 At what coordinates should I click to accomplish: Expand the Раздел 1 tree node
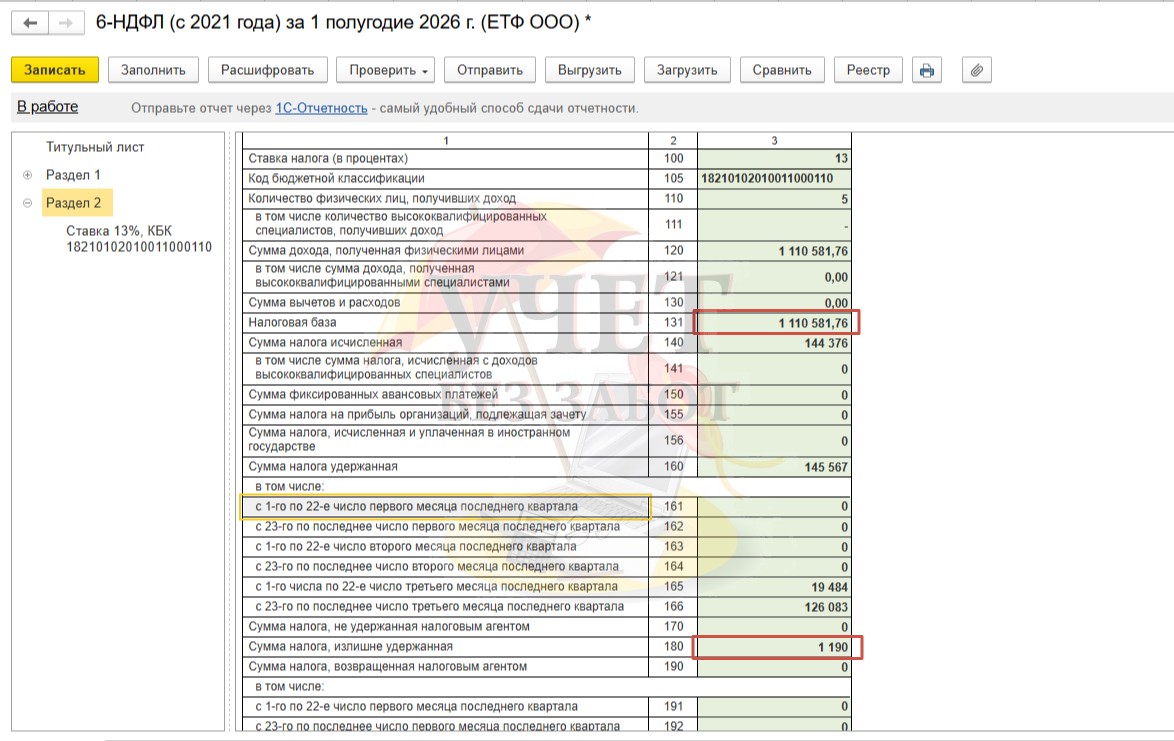point(28,175)
